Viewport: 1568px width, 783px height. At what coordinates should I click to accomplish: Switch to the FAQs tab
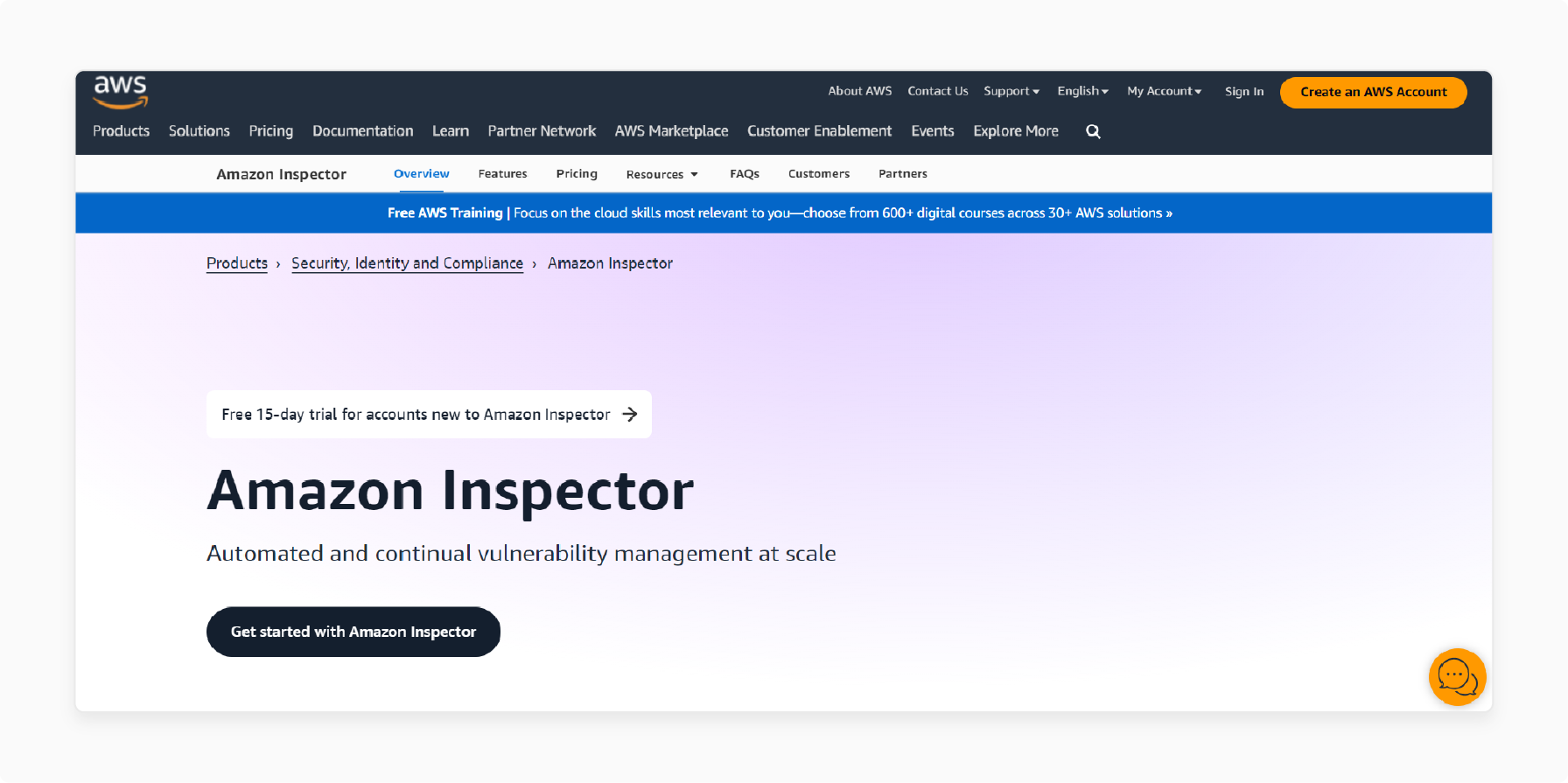click(x=745, y=173)
